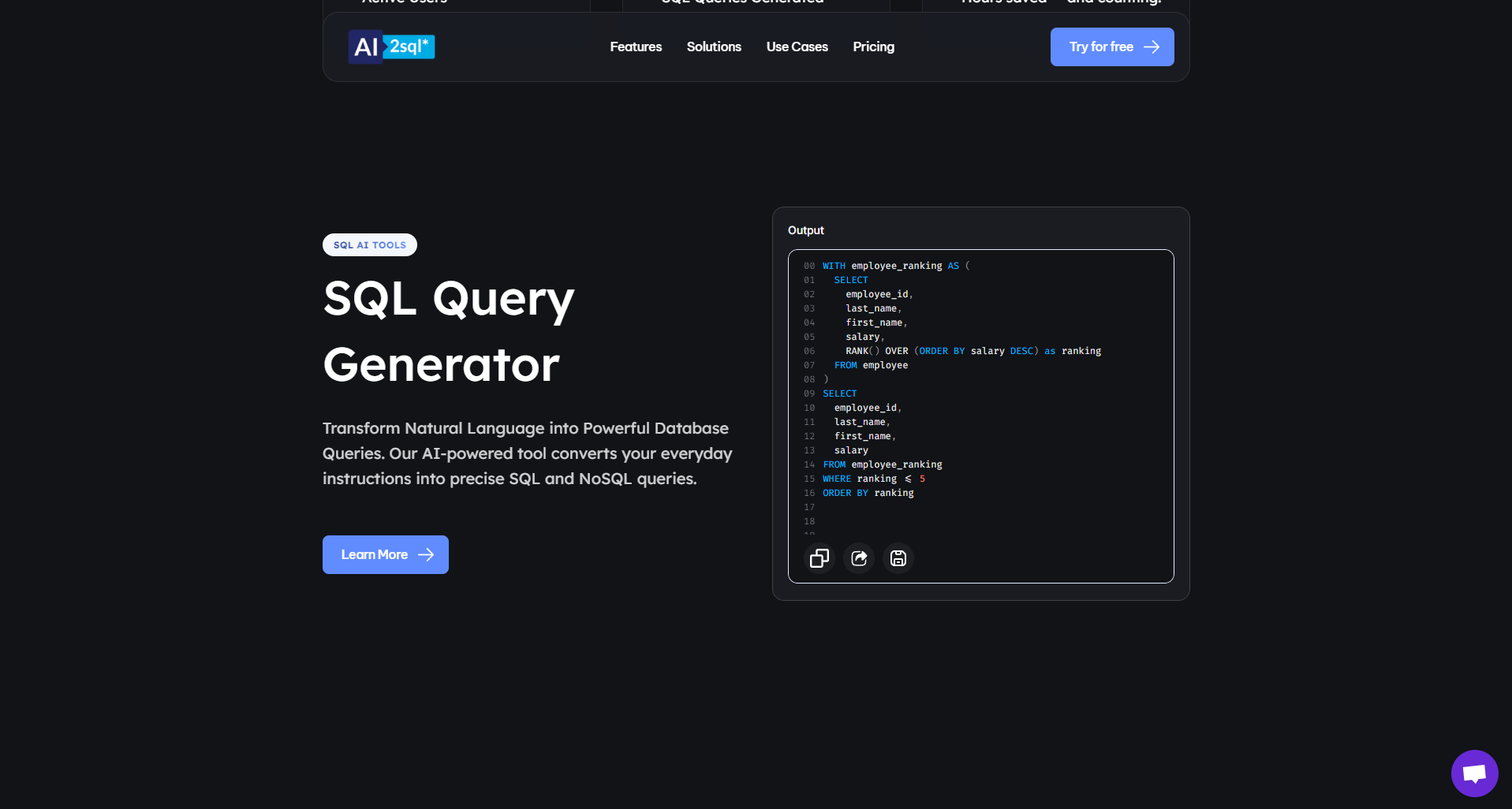Click the Try for free button
Image resolution: width=1512 pixels, height=809 pixels.
(x=1111, y=47)
